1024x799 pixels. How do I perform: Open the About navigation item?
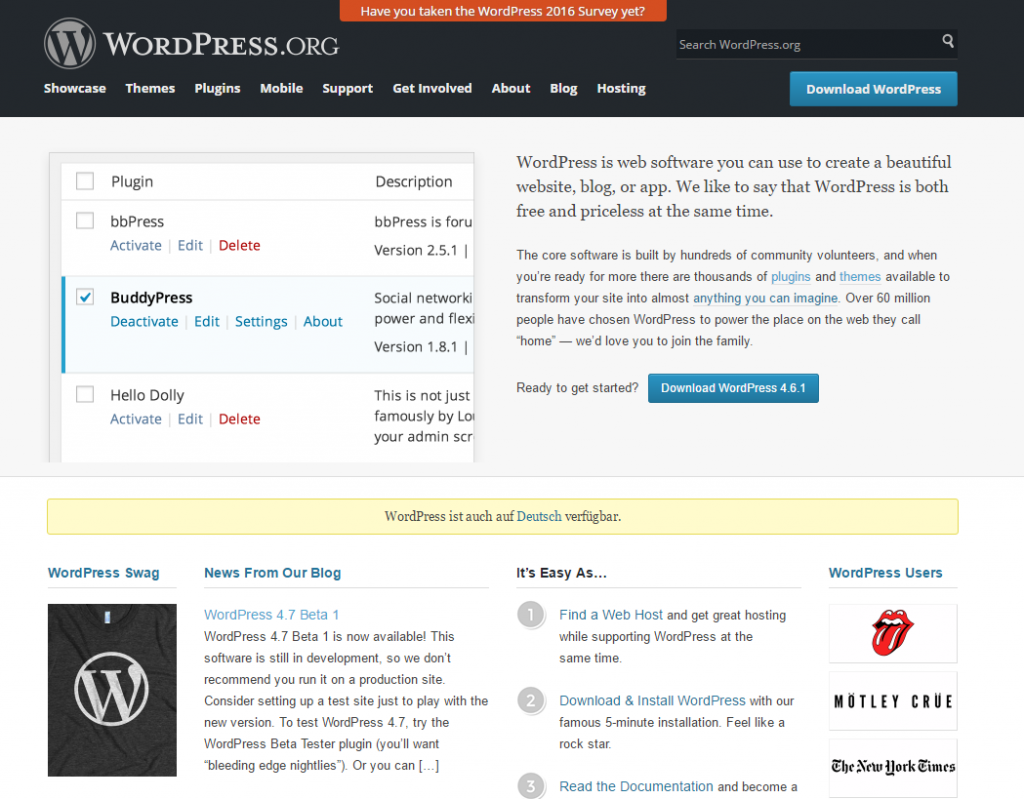pos(511,88)
